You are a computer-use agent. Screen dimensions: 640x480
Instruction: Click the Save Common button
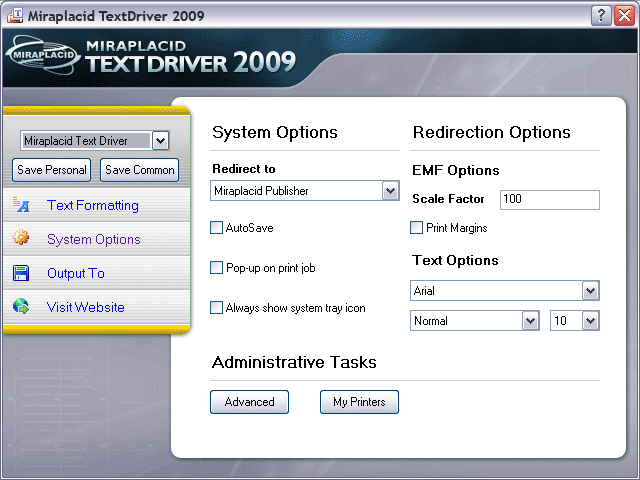click(140, 170)
